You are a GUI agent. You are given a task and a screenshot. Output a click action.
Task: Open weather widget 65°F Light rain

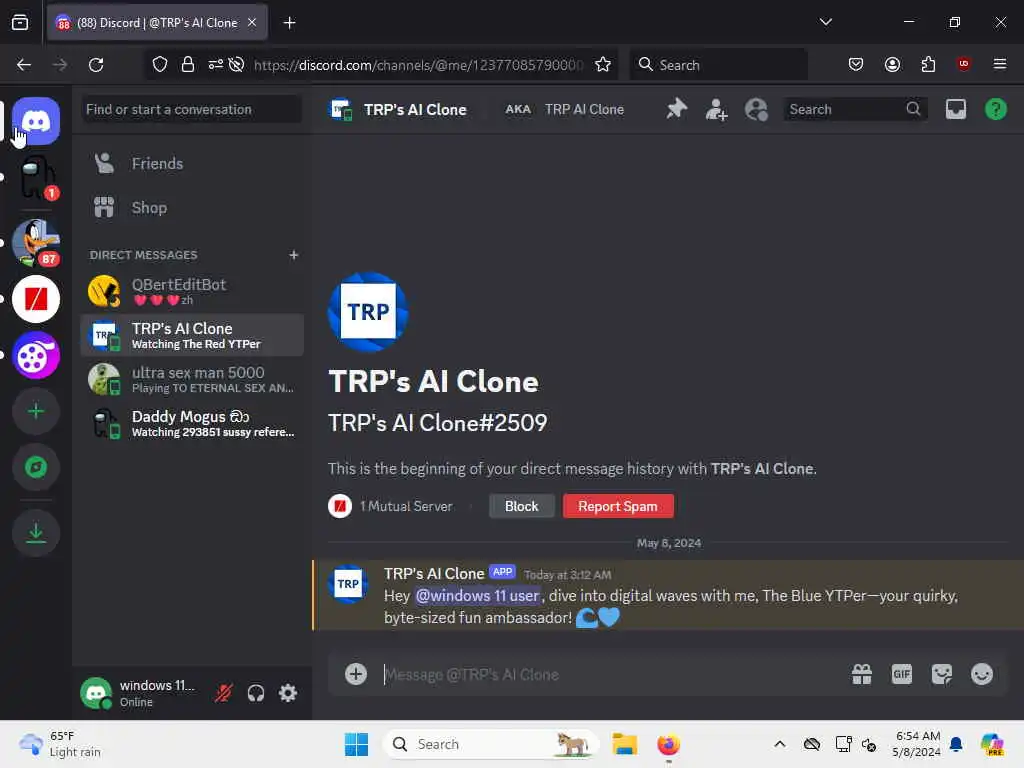tap(60, 744)
